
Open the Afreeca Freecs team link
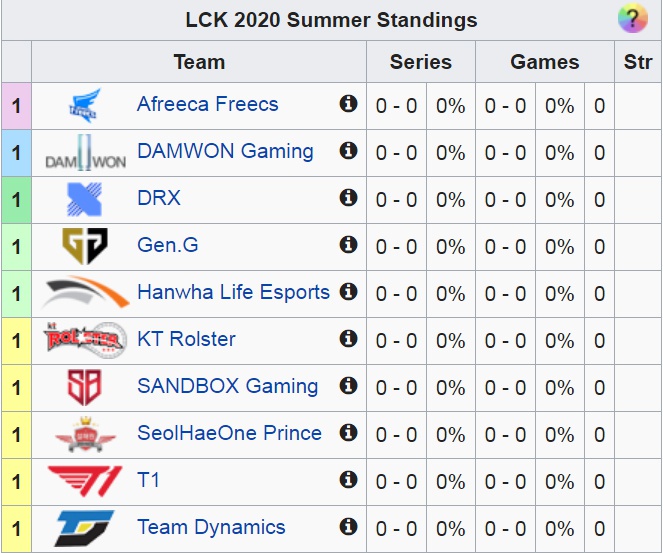208,104
